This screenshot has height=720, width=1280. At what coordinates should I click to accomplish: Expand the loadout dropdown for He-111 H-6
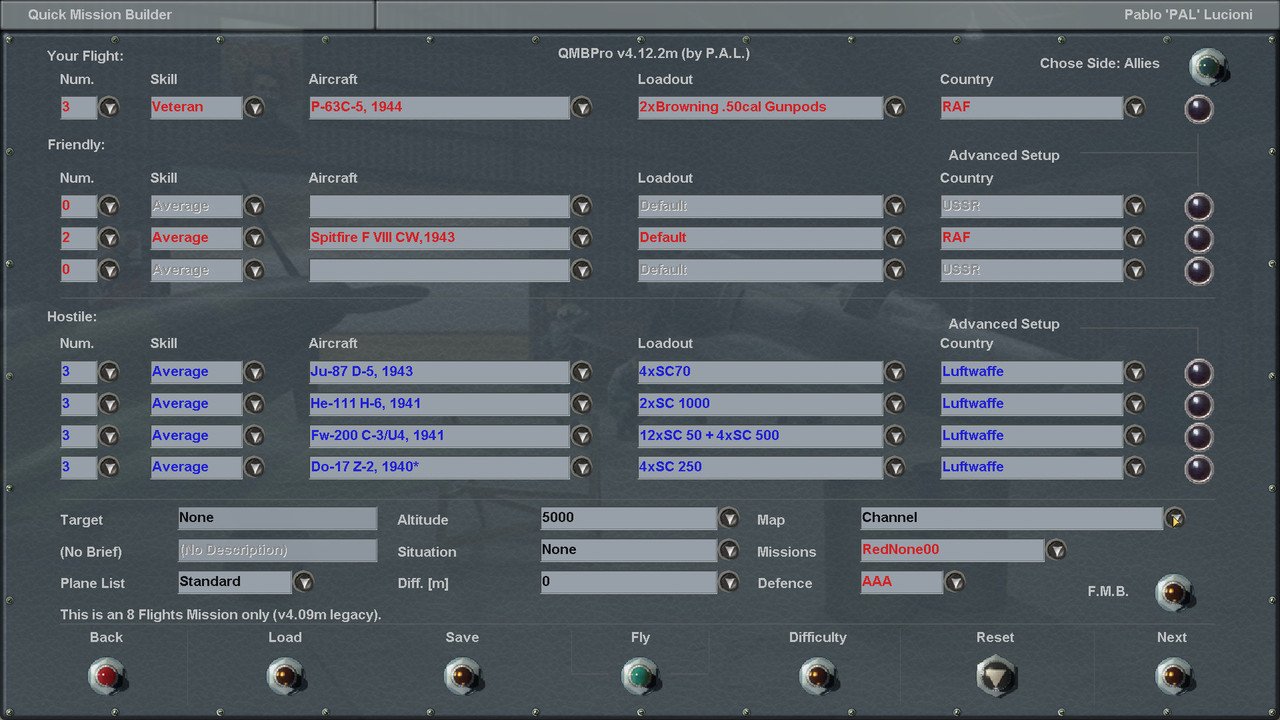pyautogui.click(x=894, y=404)
